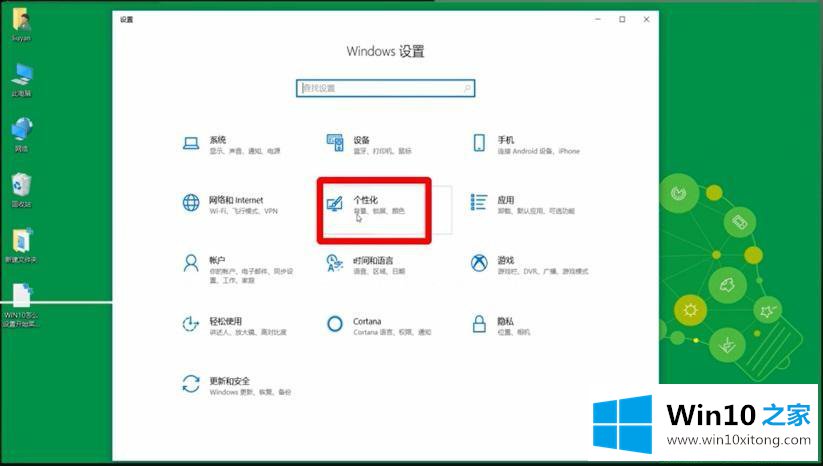
Task: Open the 更新和安全 sync icon
Action: click(x=191, y=384)
